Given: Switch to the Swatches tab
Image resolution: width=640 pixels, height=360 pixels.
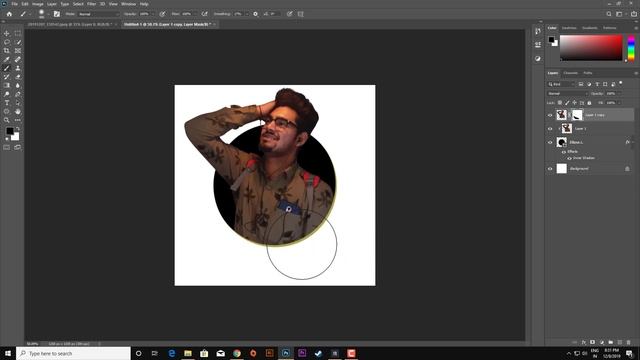Looking at the screenshot, I should pos(569,28).
